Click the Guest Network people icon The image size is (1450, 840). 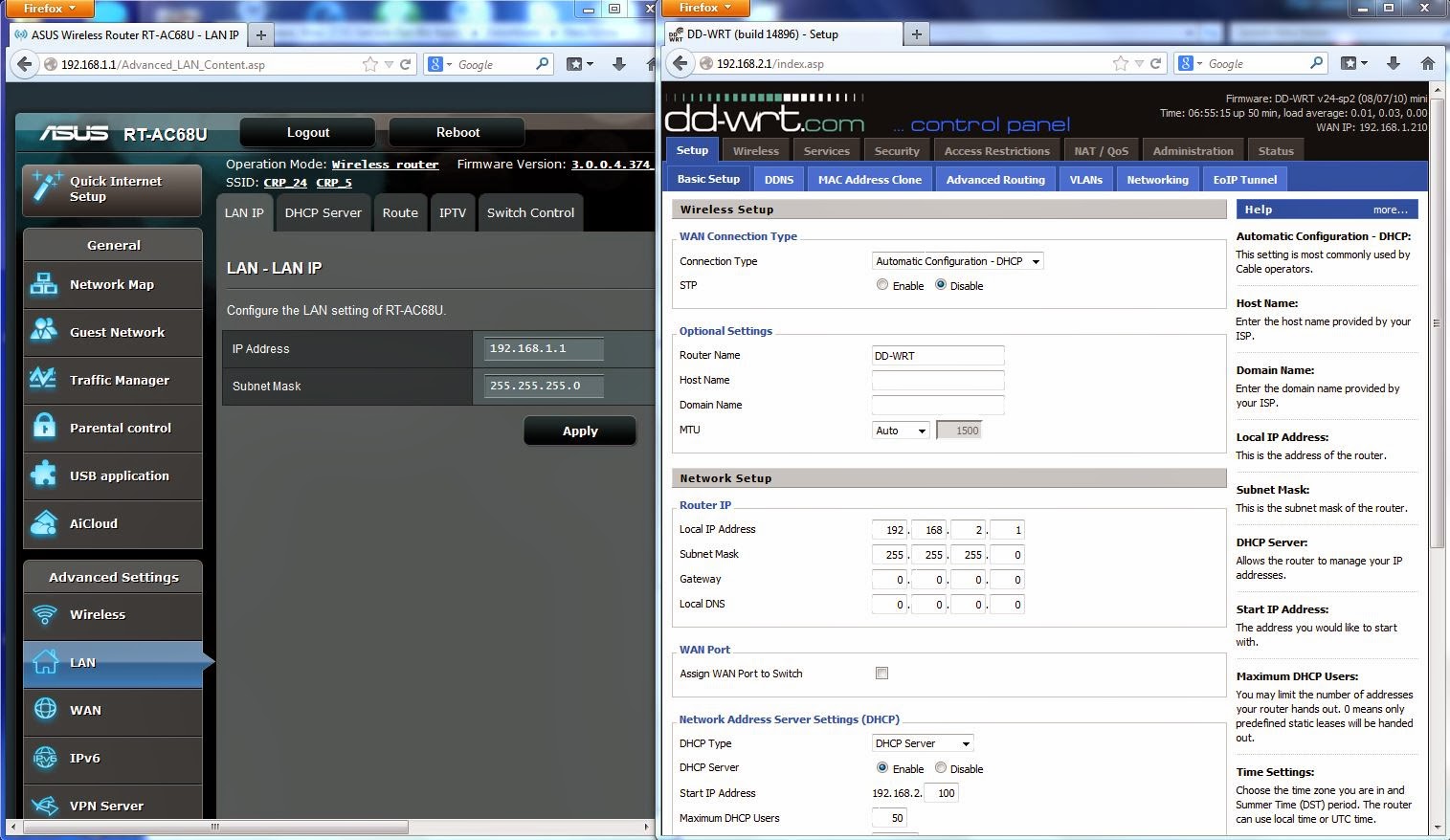(44, 331)
